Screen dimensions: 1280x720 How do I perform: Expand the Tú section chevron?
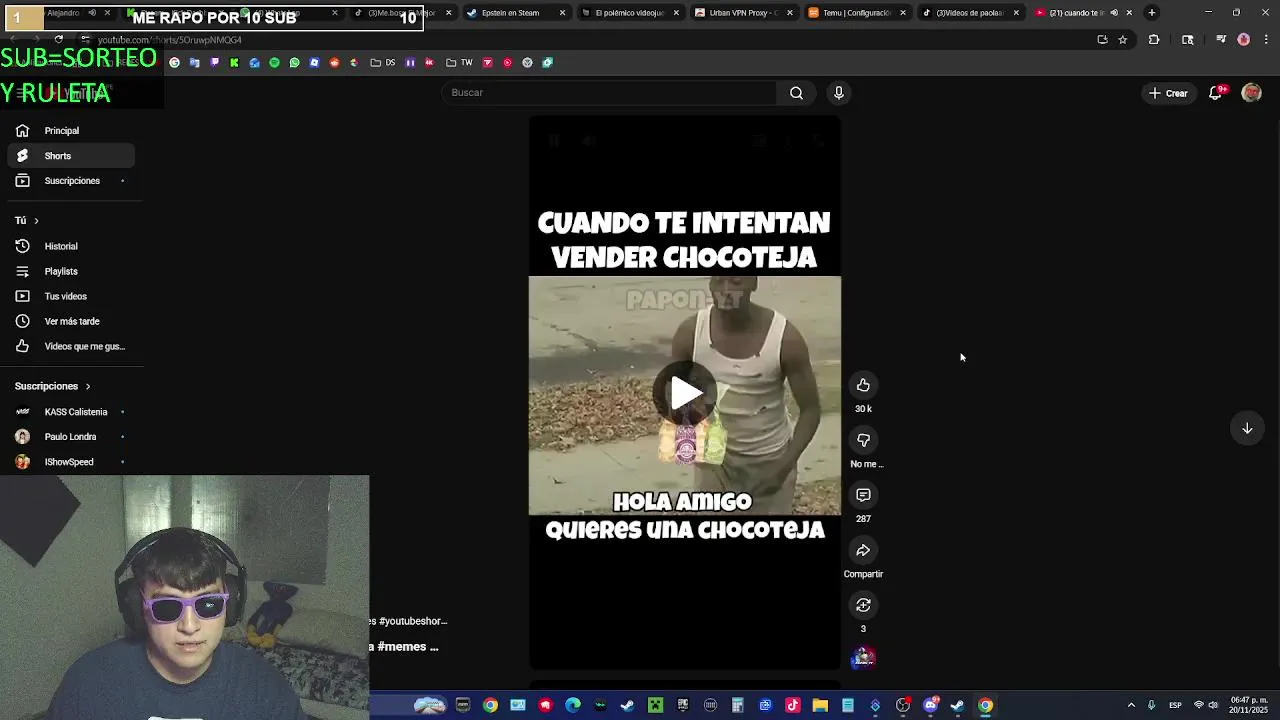pyautogui.click(x=36, y=220)
